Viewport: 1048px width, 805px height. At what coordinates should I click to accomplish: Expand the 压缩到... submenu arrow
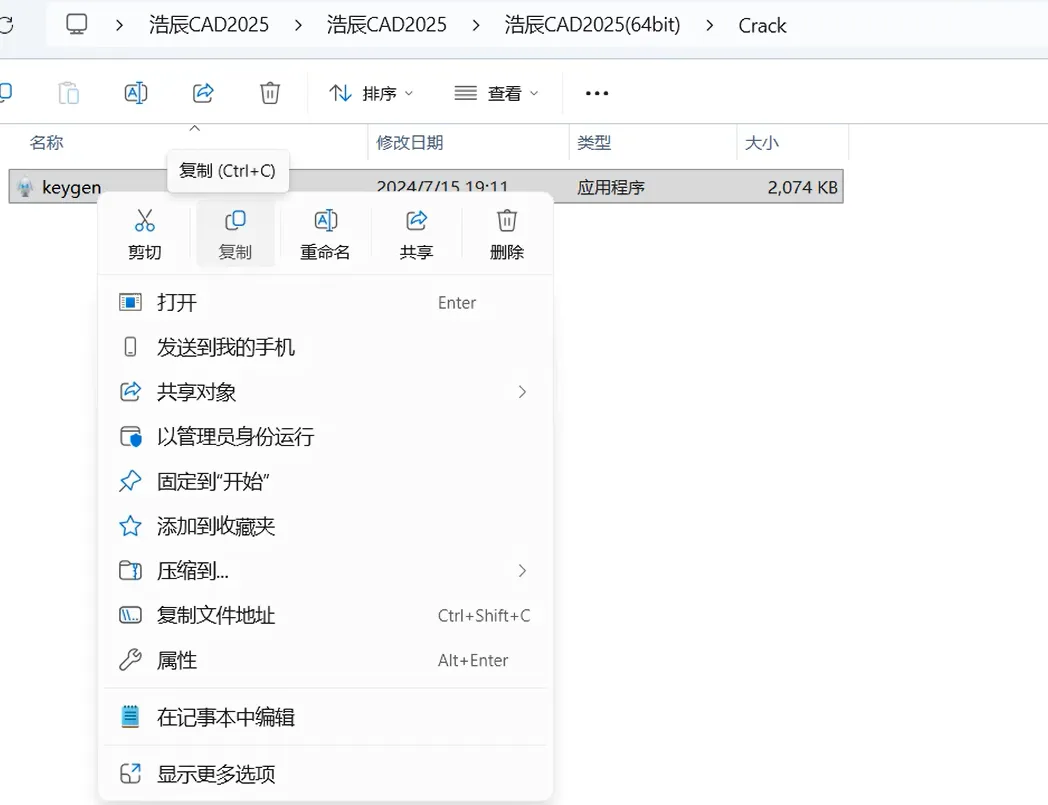tap(522, 570)
